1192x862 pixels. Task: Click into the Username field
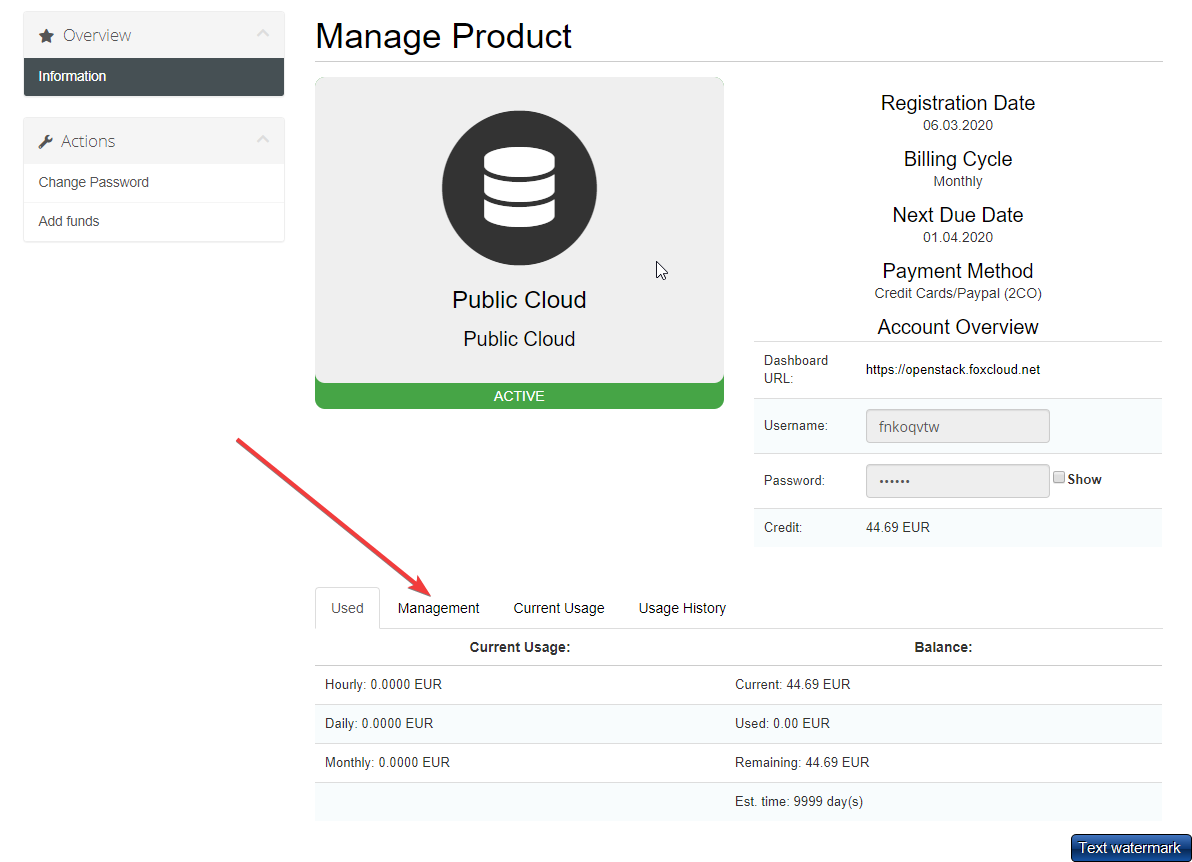pos(957,426)
